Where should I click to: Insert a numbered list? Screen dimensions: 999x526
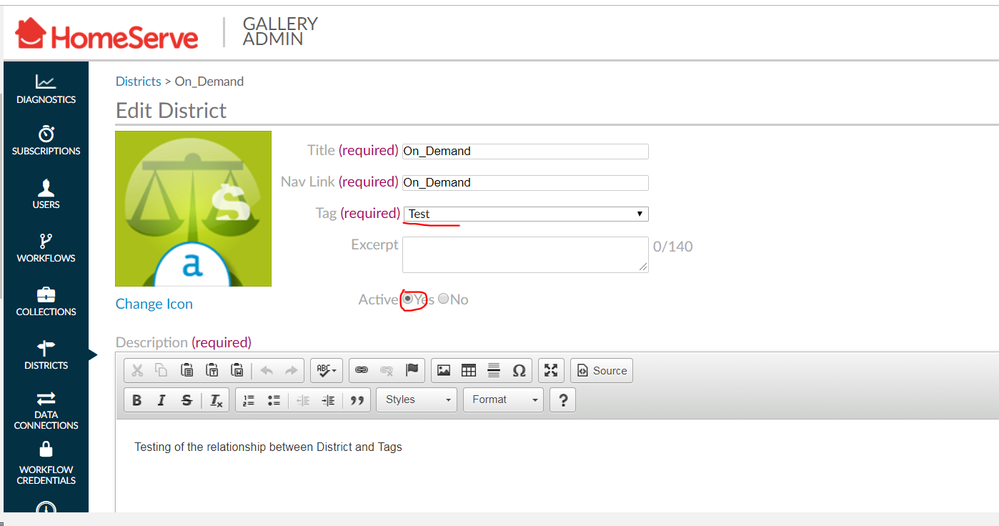(249, 400)
